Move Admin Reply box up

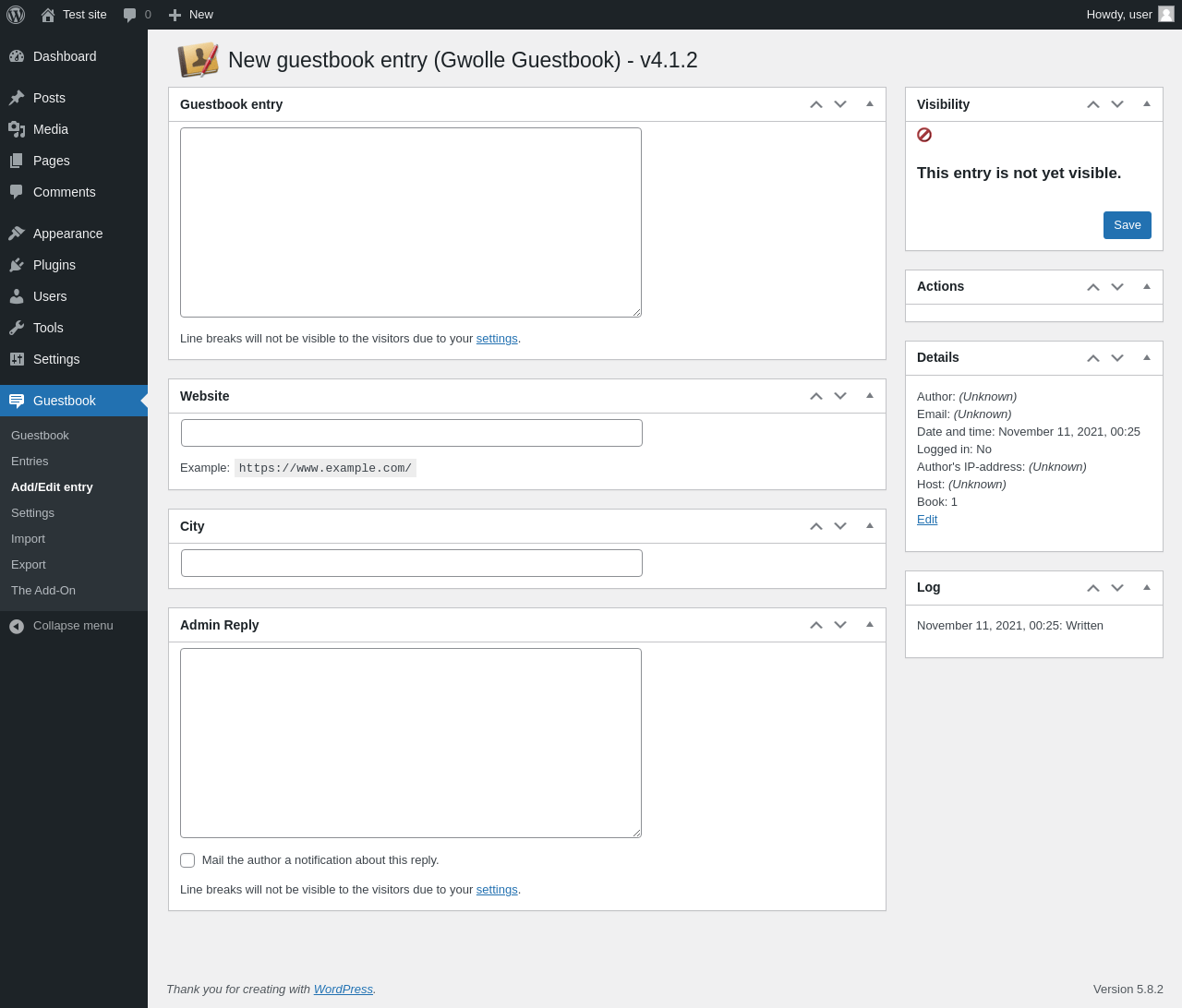tap(816, 625)
